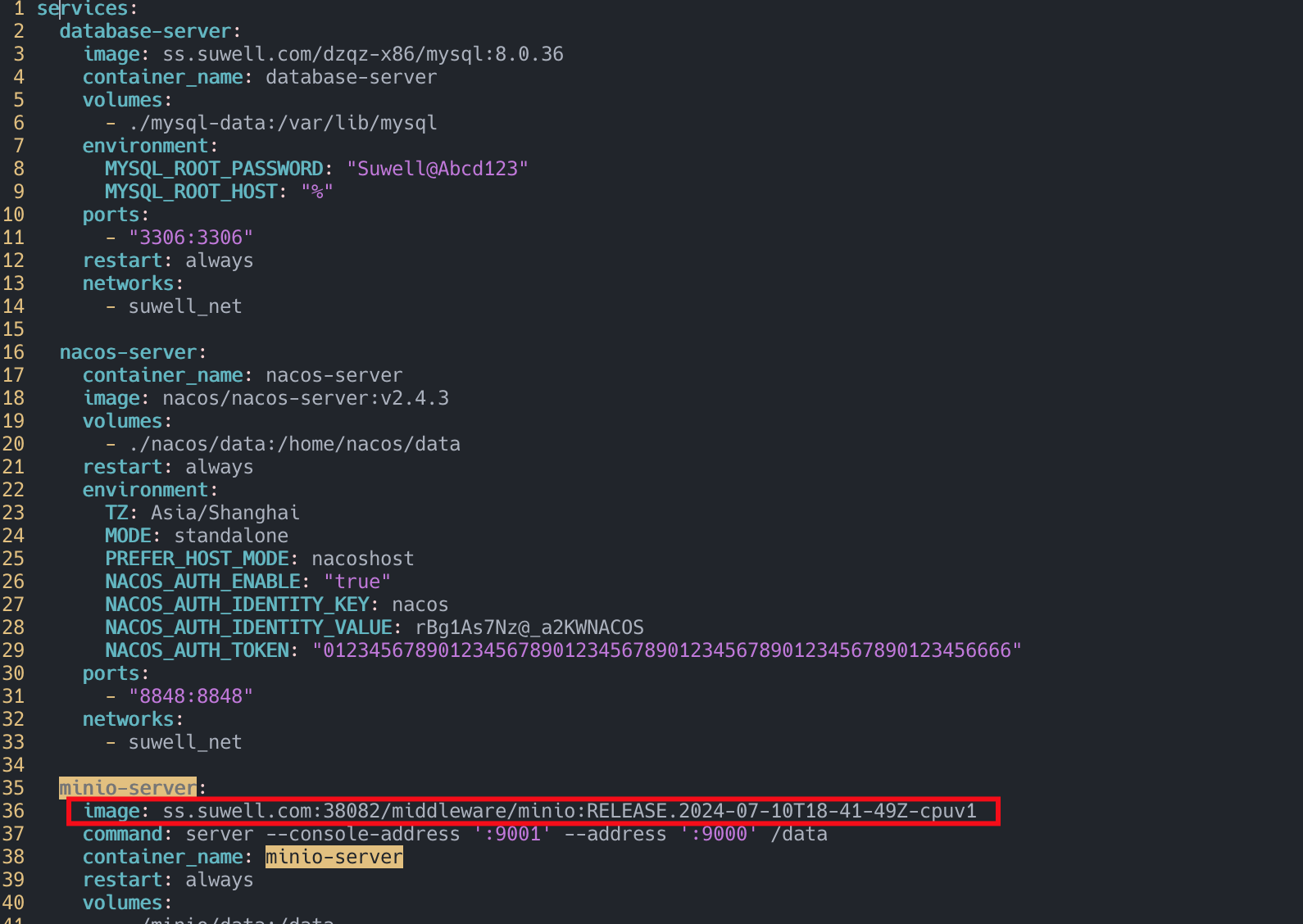Viewport: 1303px width, 924px height.
Task: Select the password value "Suwell@Abcd123"
Action: (x=438, y=169)
